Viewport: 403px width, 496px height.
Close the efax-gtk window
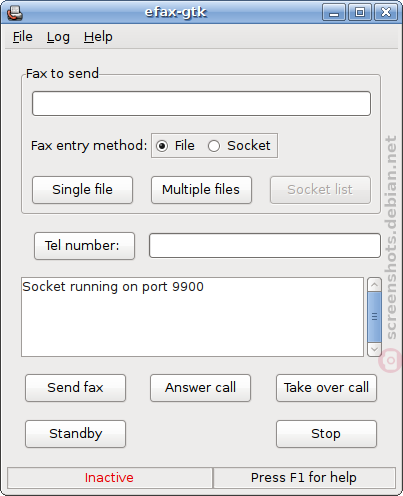click(386, 13)
